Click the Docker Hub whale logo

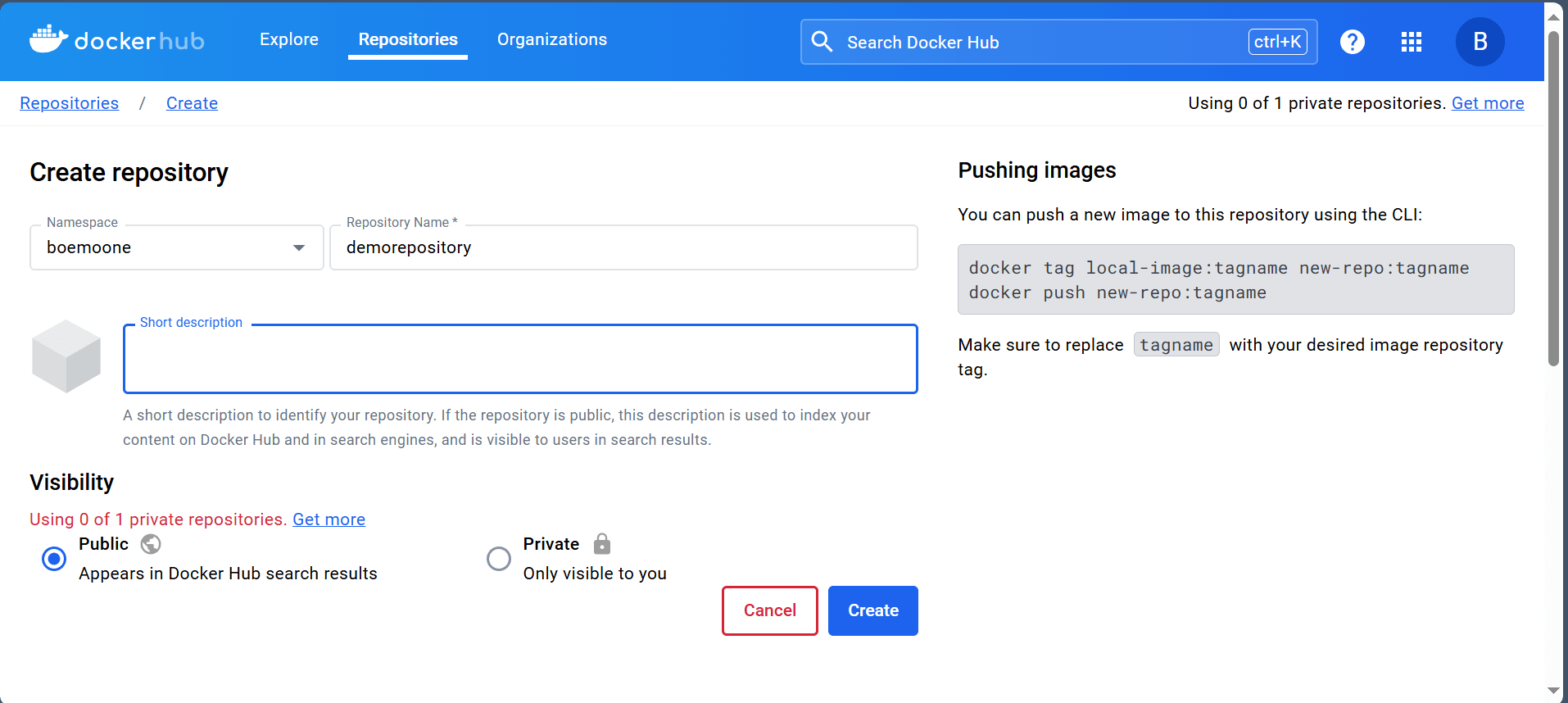[x=48, y=39]
